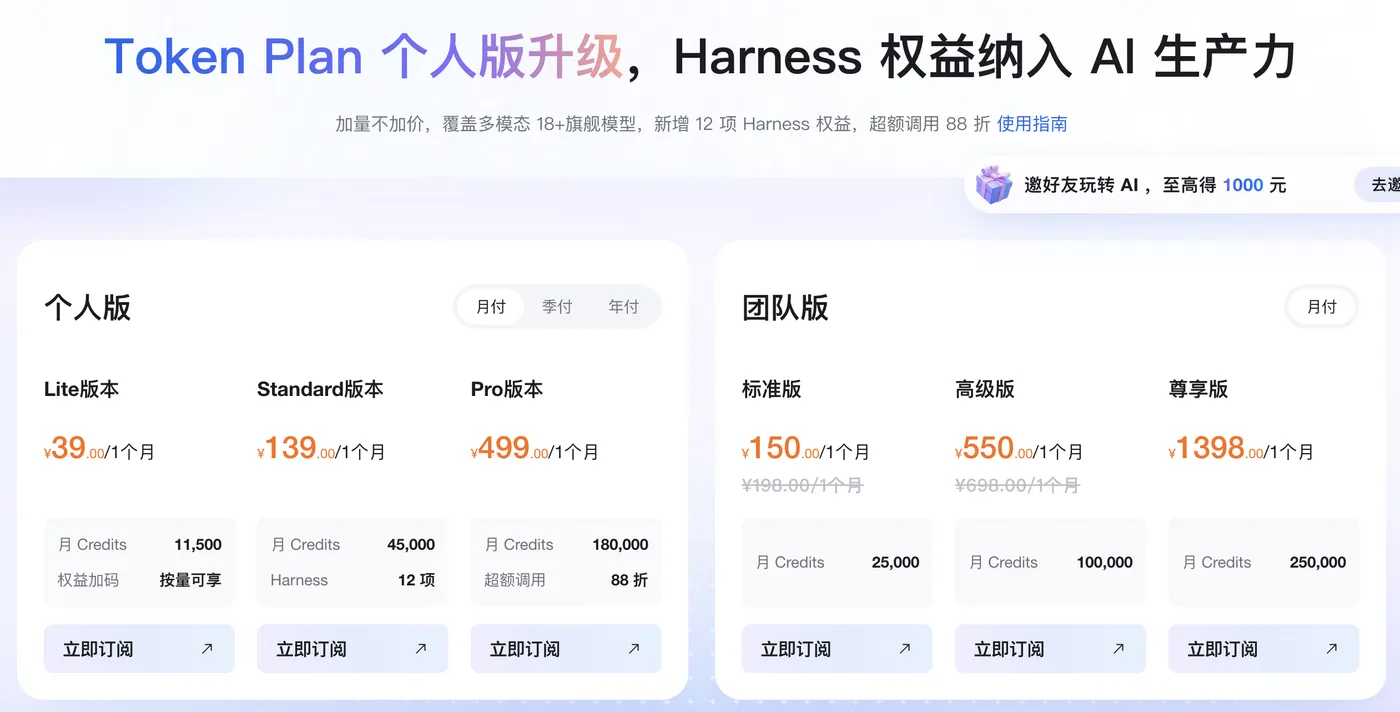Click the 尊享版 plan title
1400x712 pixels.
[x=1198, y=389]
